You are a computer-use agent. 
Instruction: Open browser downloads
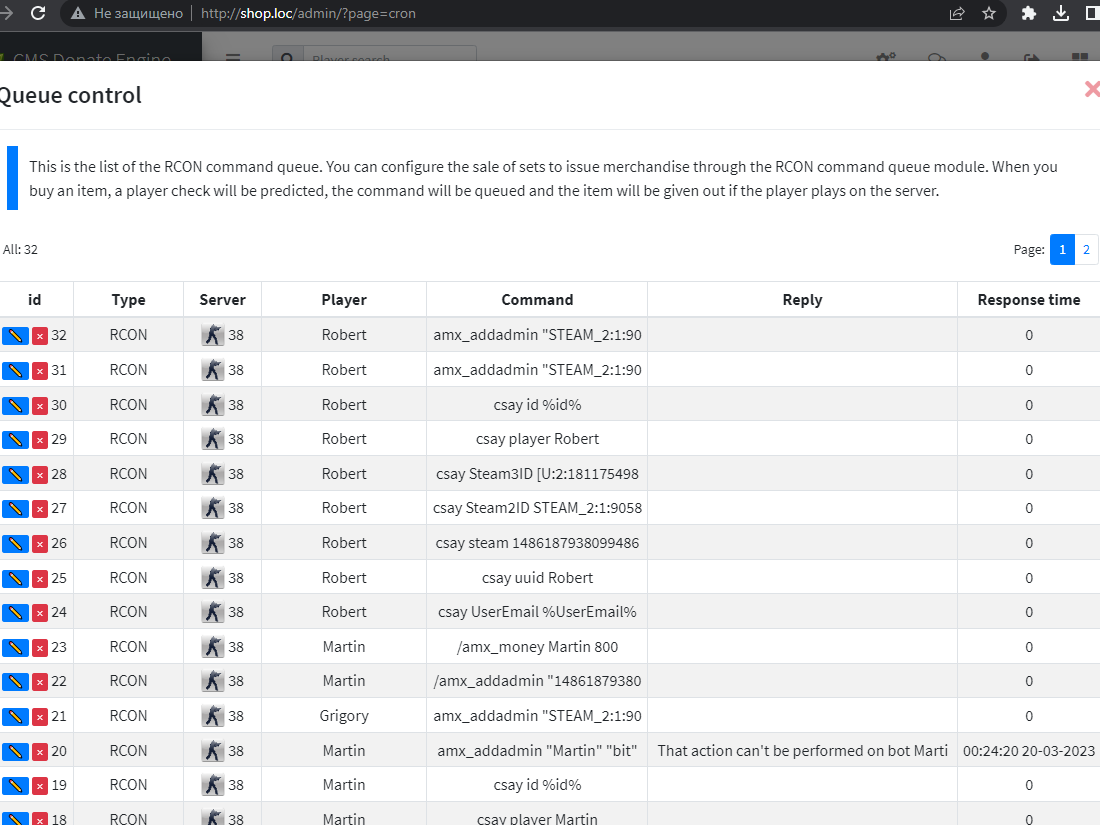click(1063, 14)
